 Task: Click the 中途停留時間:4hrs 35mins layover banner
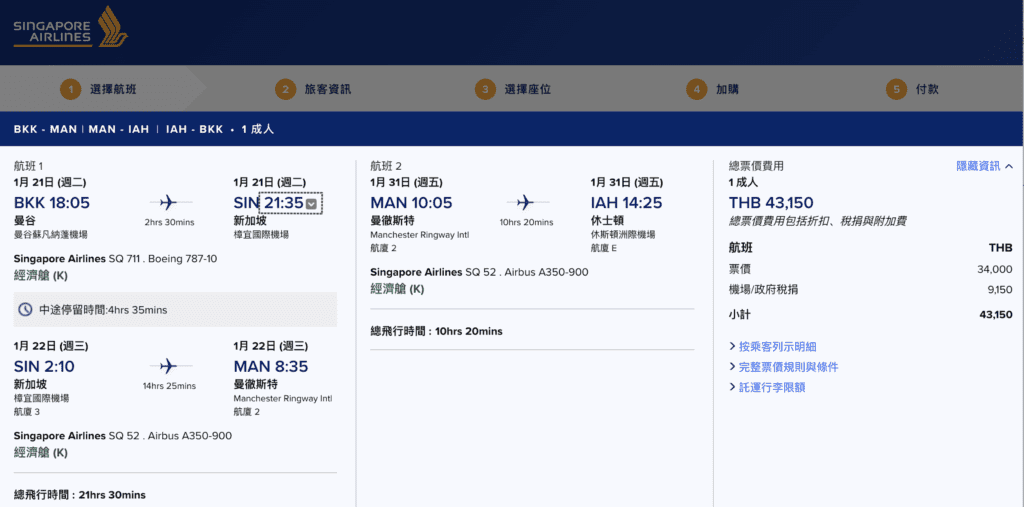click(175, 310)
